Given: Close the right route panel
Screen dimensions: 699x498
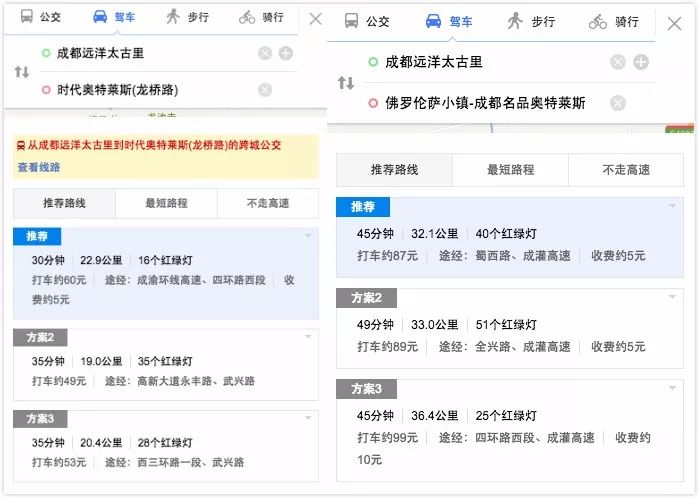Looking at the screenshot, I should click(x=674, y=24).
